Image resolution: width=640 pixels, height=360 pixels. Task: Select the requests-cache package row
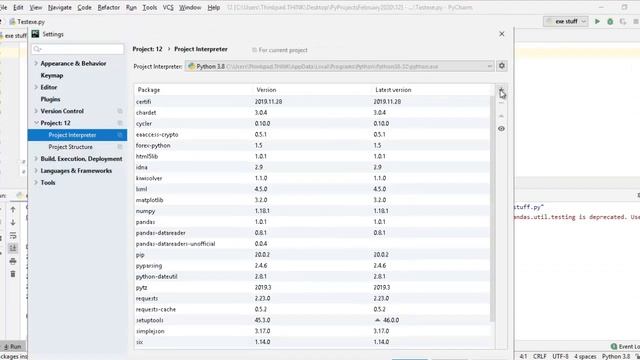click(313, 309)
